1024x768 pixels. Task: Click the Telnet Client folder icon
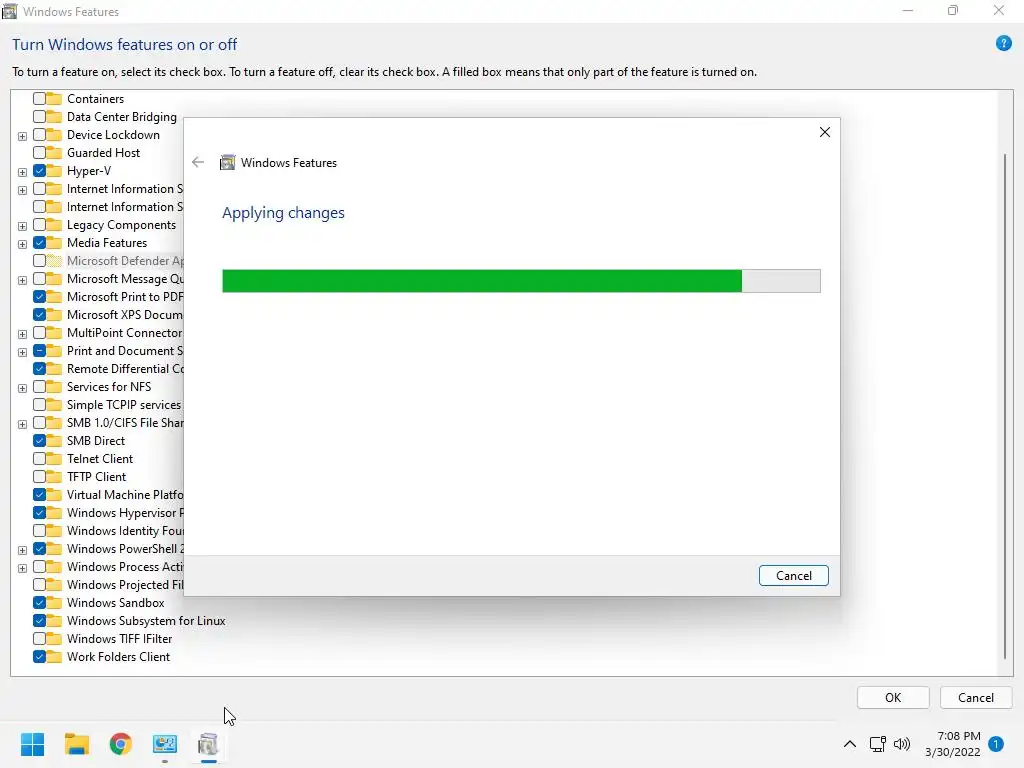[x=54, y=458]
